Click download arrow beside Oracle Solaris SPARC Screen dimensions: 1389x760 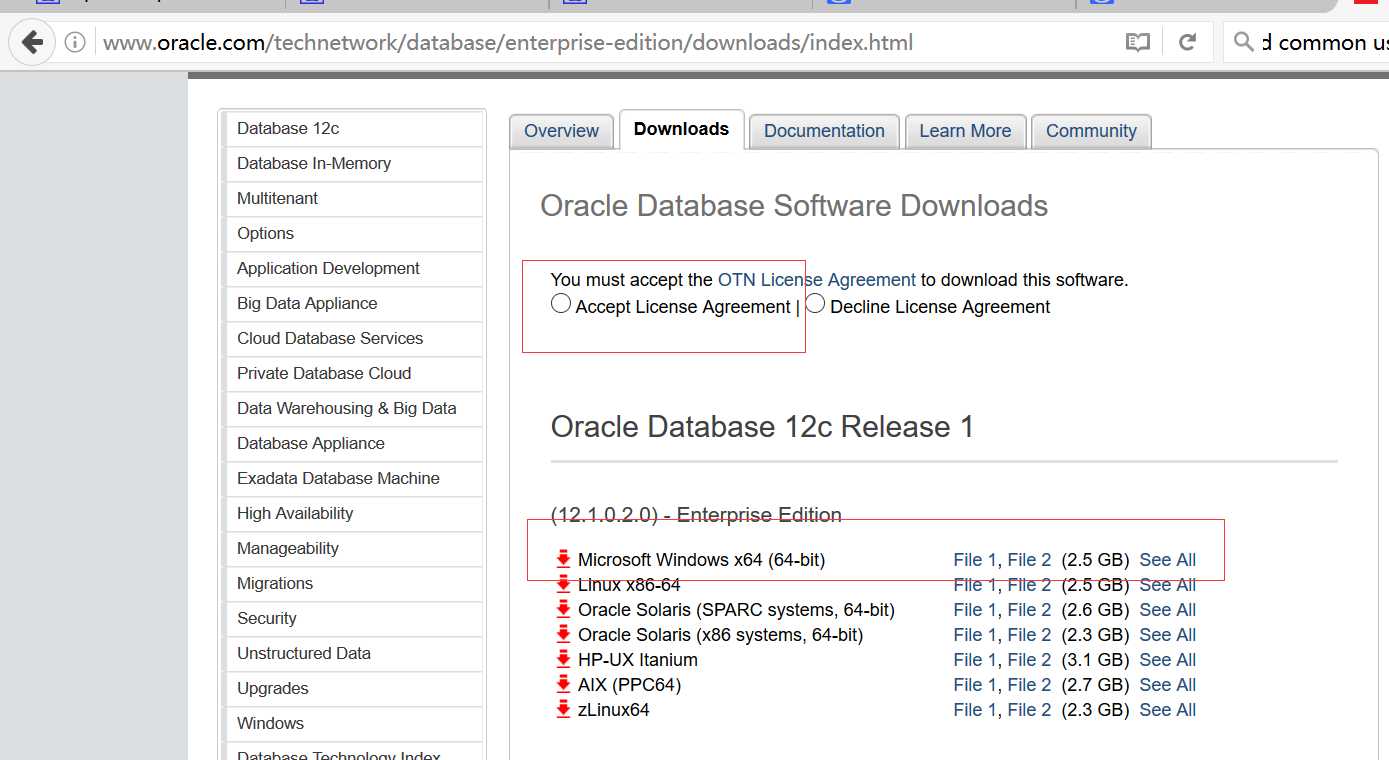point(564,610)
